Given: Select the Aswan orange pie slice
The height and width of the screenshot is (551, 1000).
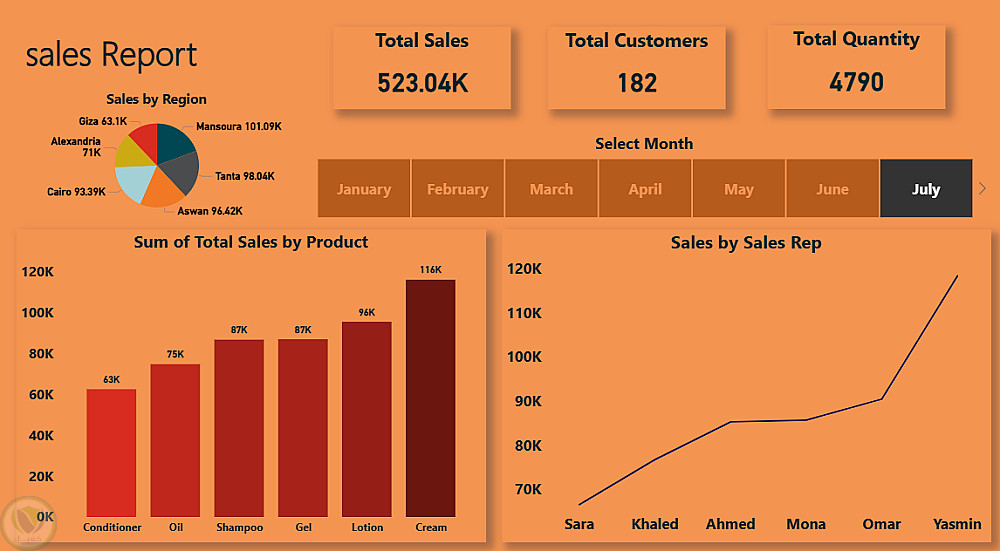Looking at the screenshot, I should pyautogui.click(x=160, y=189).
